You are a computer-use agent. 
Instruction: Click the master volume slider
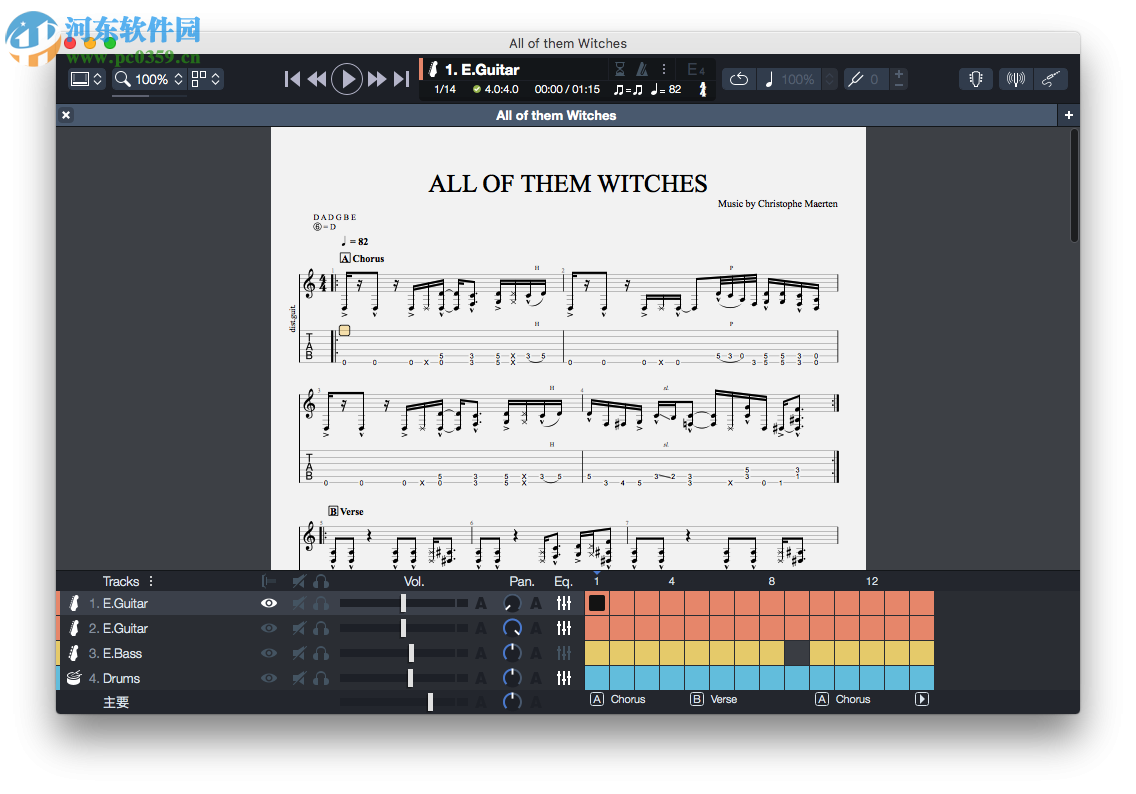coord(430,702)
